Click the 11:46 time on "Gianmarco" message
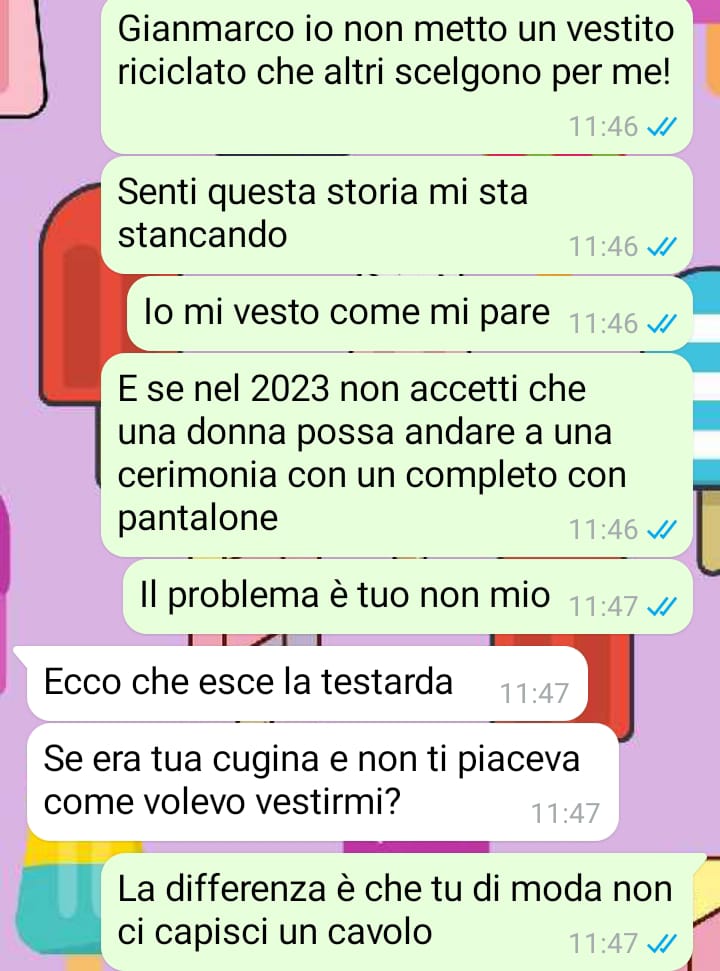 (603, 127)
